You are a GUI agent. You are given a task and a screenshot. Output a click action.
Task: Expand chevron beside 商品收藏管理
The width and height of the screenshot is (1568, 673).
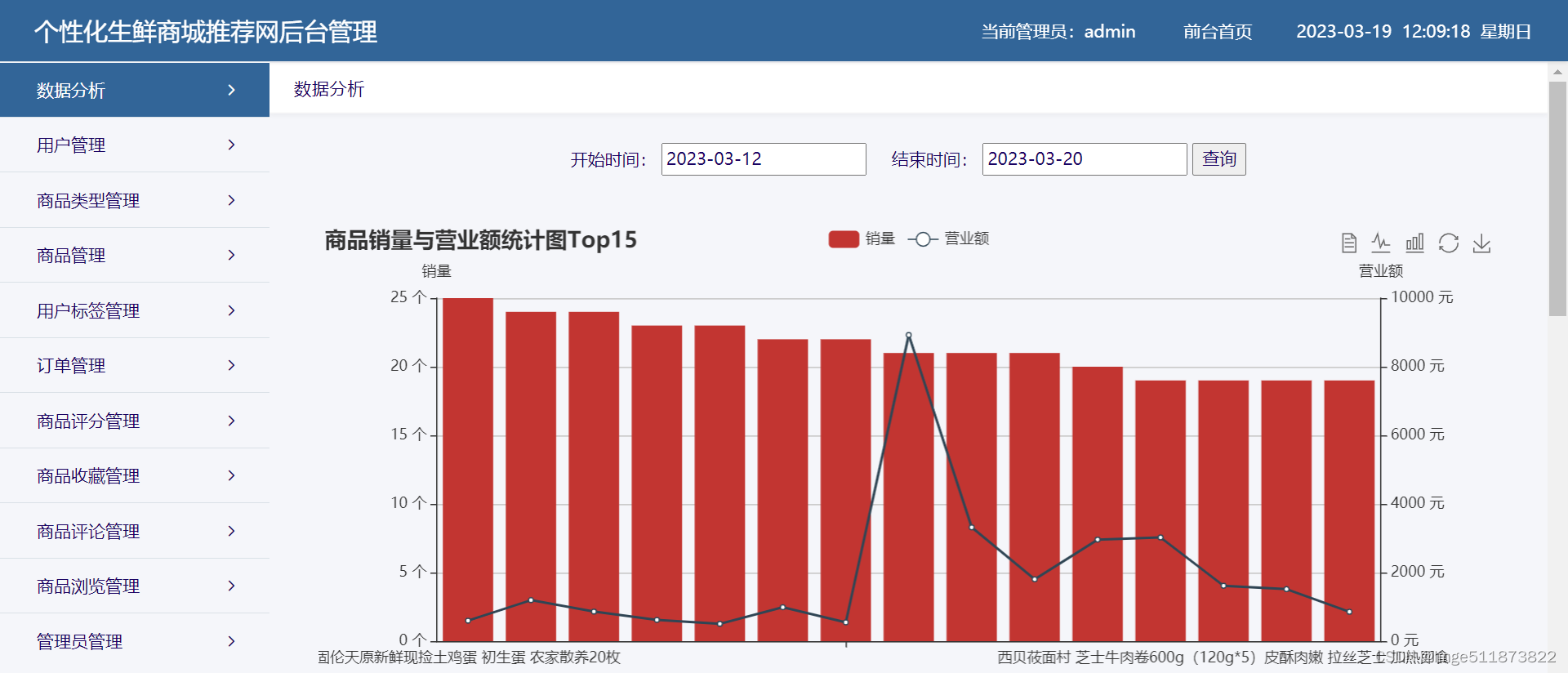pos(232,475)
